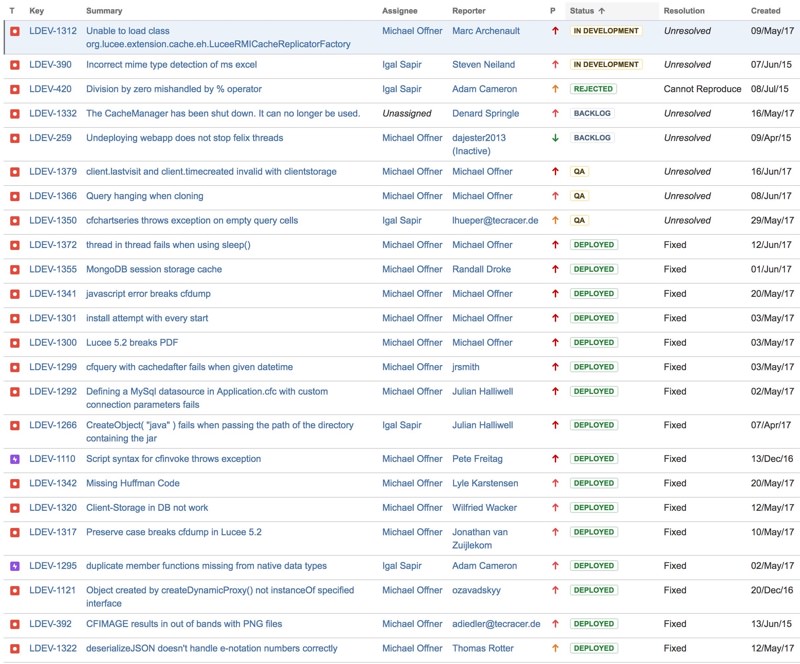Image resolution: width=800 pixels, height=664 pixels.
Task: Click the bug icon for LDEV-1379
Action: (x=15, y=172)
